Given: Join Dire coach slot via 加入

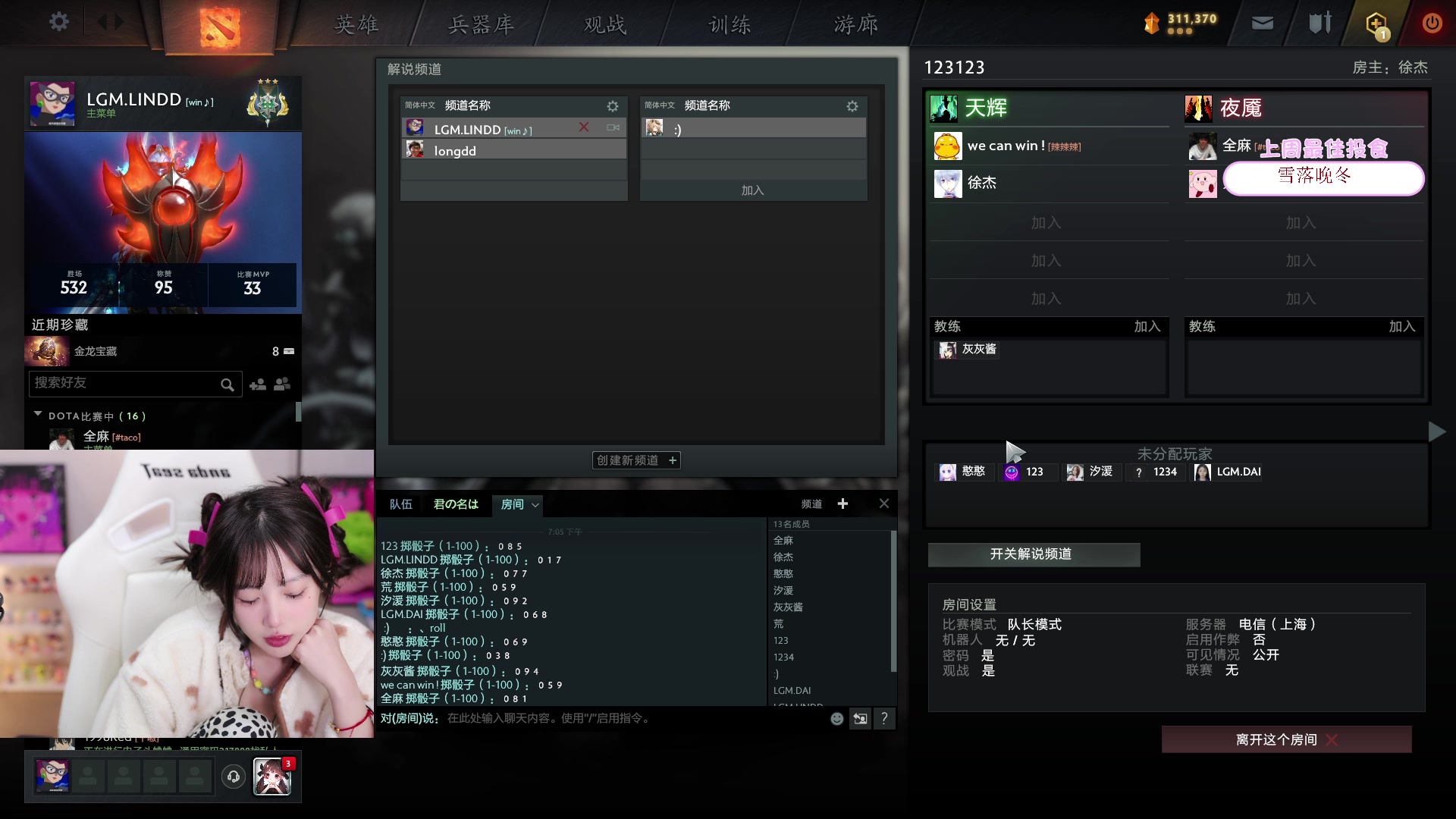Looking at the screenshot, I should pyautogui.click(x=1402, y=326).
